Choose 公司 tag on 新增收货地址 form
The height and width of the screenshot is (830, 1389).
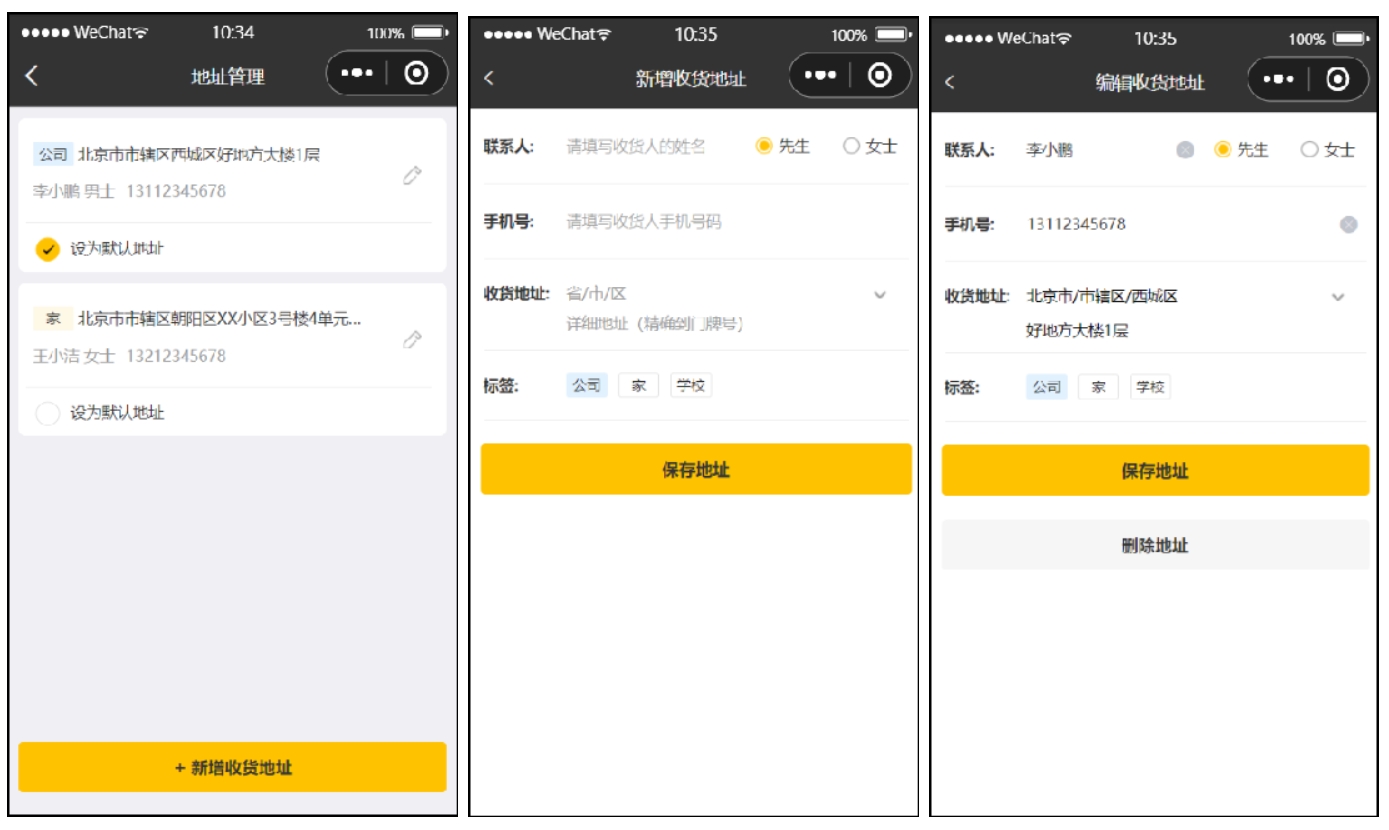[586, 386]
